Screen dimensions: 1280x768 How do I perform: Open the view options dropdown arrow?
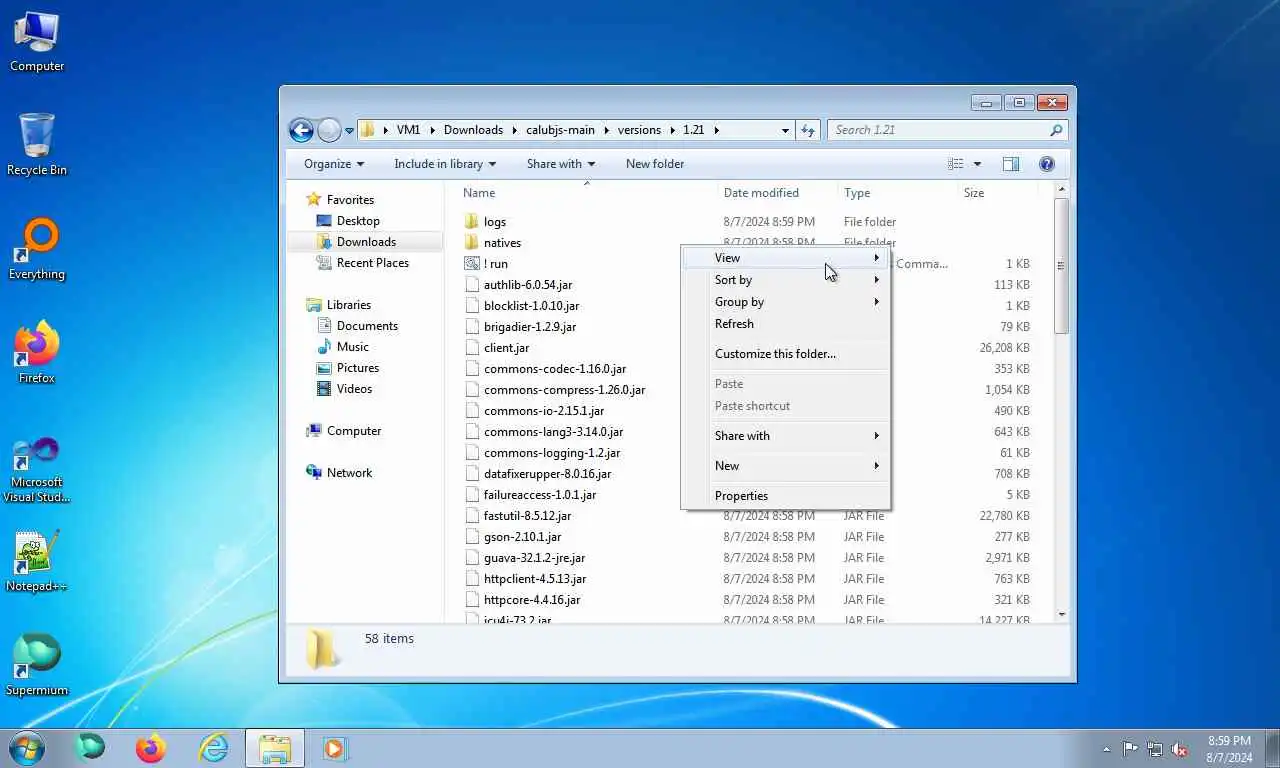coord(977,164)
